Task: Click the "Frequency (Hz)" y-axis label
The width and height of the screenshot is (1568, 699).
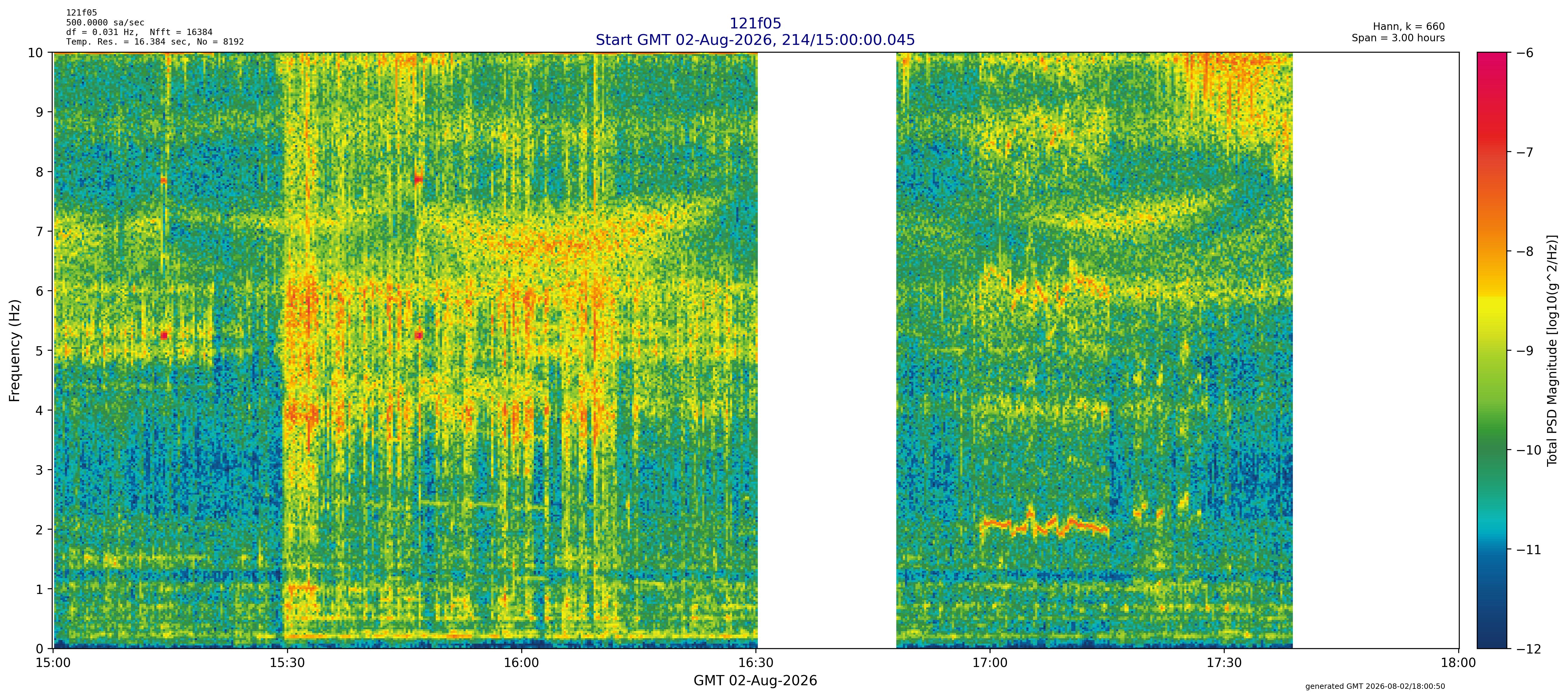Action: (15, 351)
